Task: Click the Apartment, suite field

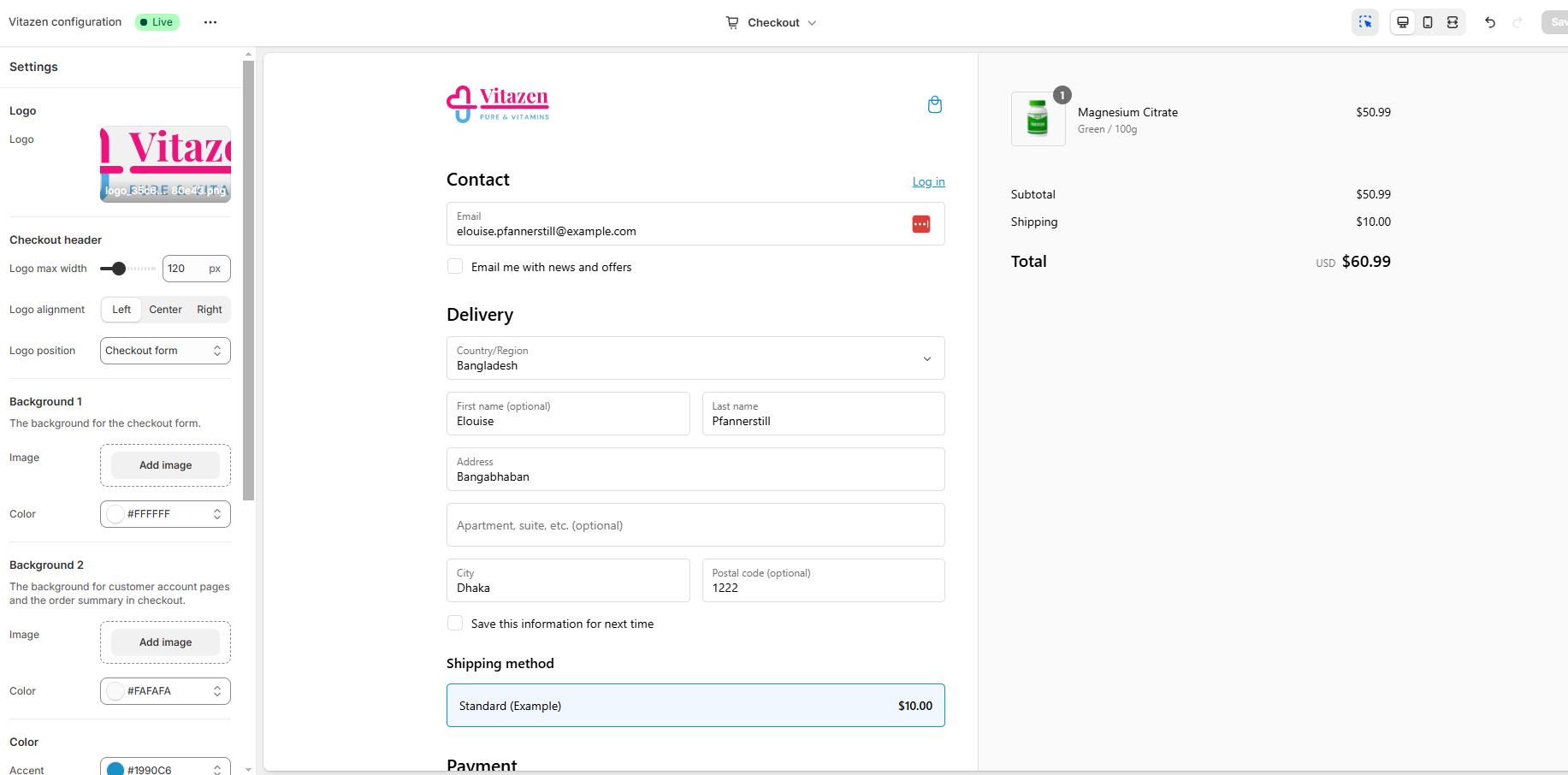Action: coord(695,525)
